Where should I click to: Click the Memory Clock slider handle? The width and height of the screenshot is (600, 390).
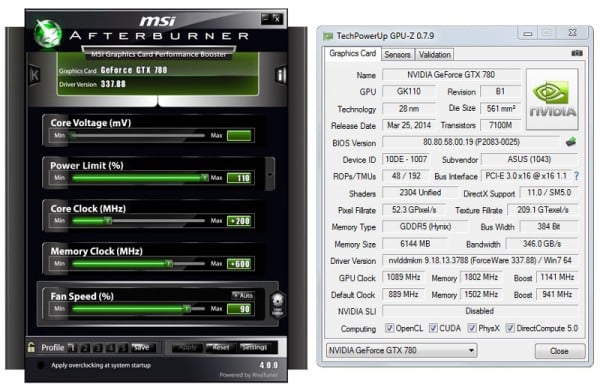[169, 263]
